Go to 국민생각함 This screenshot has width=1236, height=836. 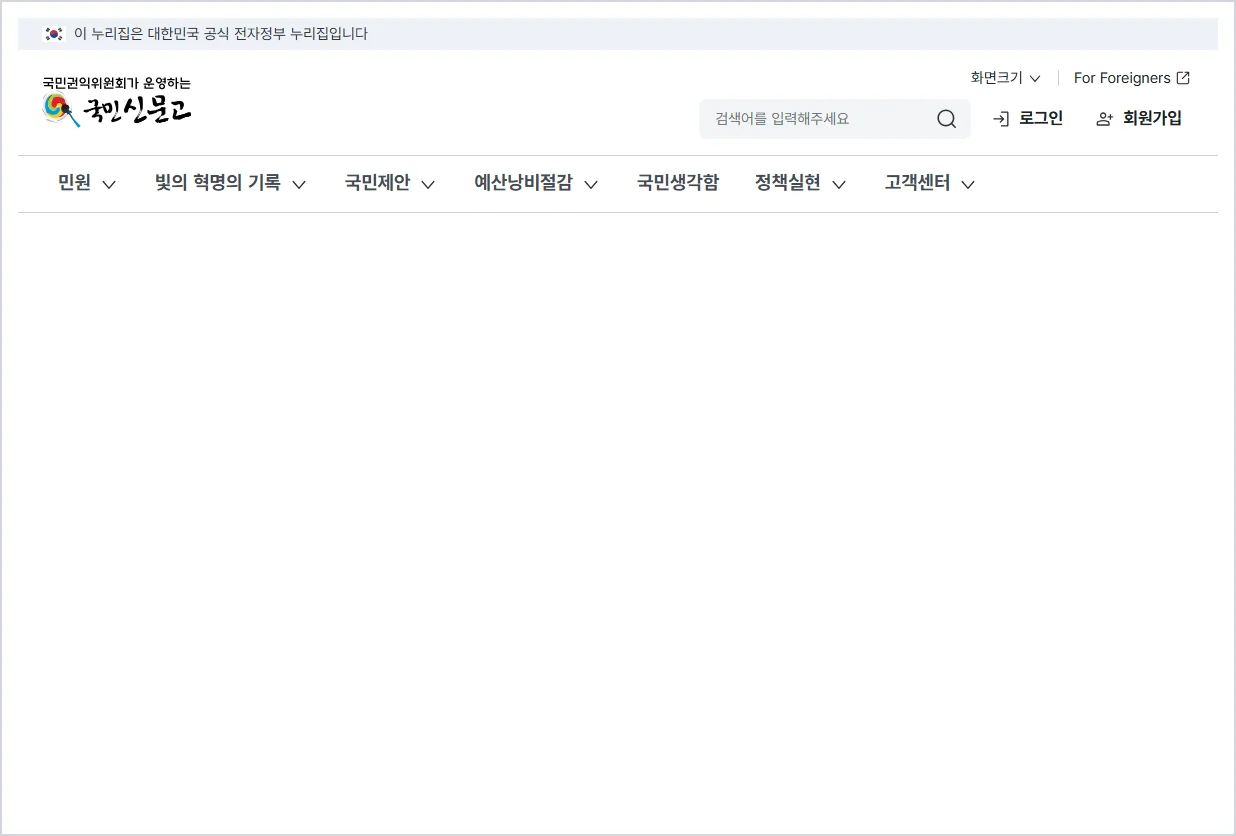[678, 183]
